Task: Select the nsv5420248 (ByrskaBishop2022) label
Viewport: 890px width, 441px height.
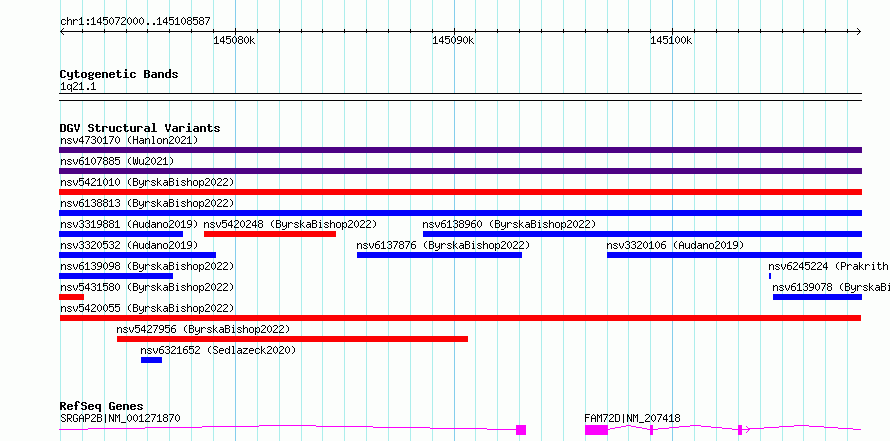Action: click(x=290, y=224)
